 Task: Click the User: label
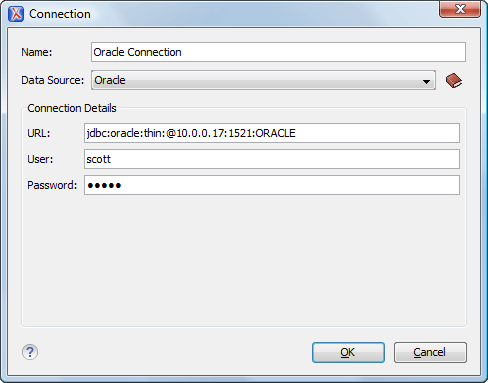pyautogui.click(x=40, y=159)
